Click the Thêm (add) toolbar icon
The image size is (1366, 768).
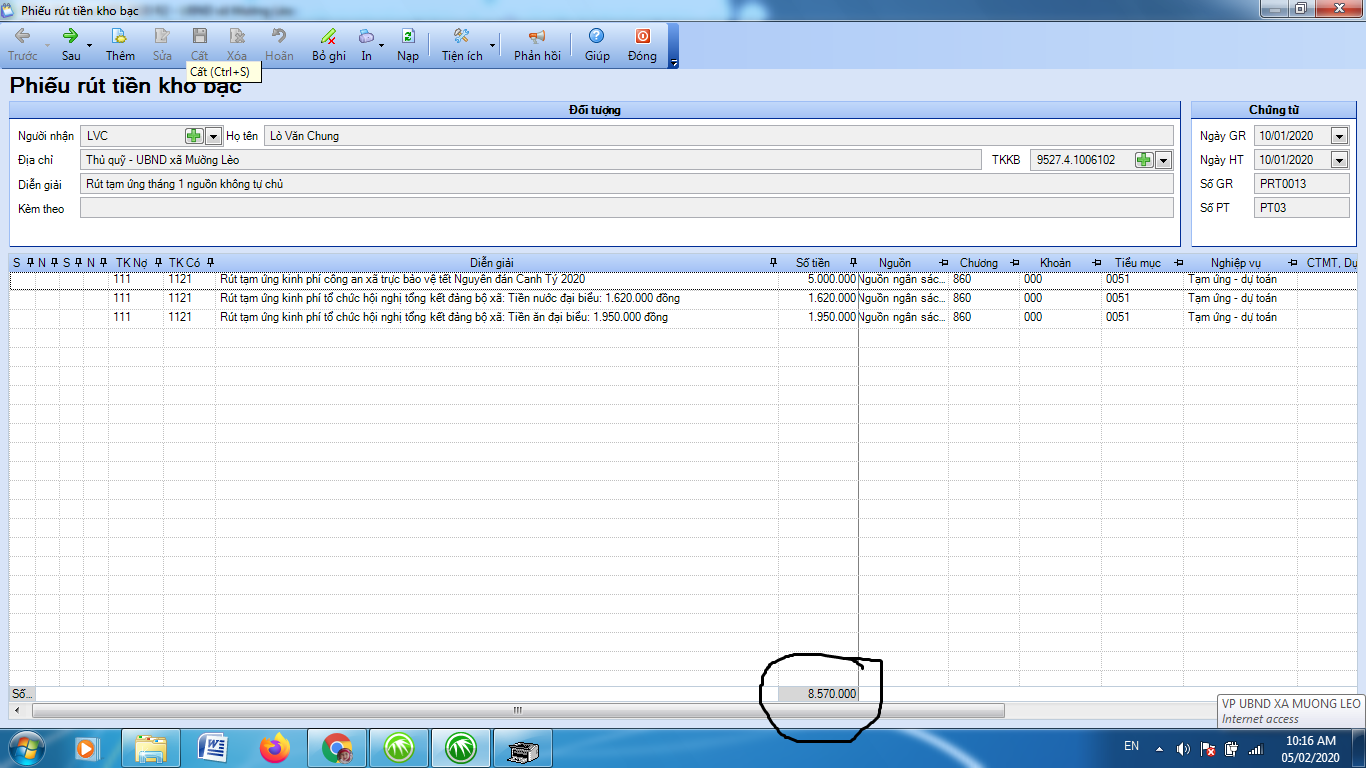pyautogui.click(x=119, y=36)
